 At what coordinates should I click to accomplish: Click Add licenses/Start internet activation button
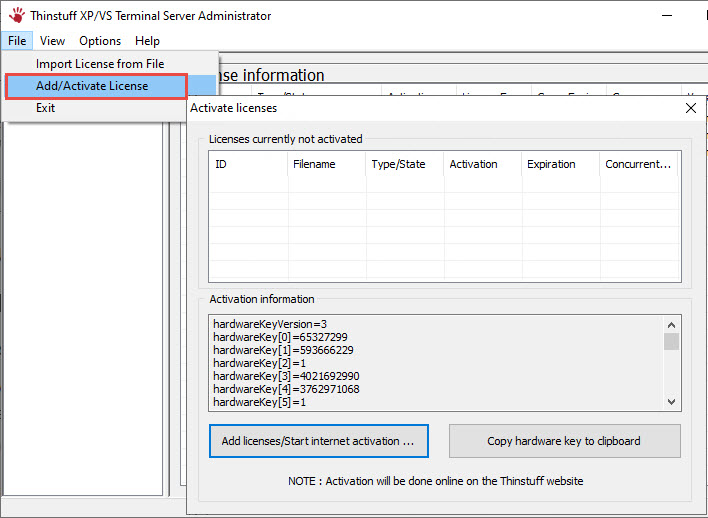pos(318,441)
